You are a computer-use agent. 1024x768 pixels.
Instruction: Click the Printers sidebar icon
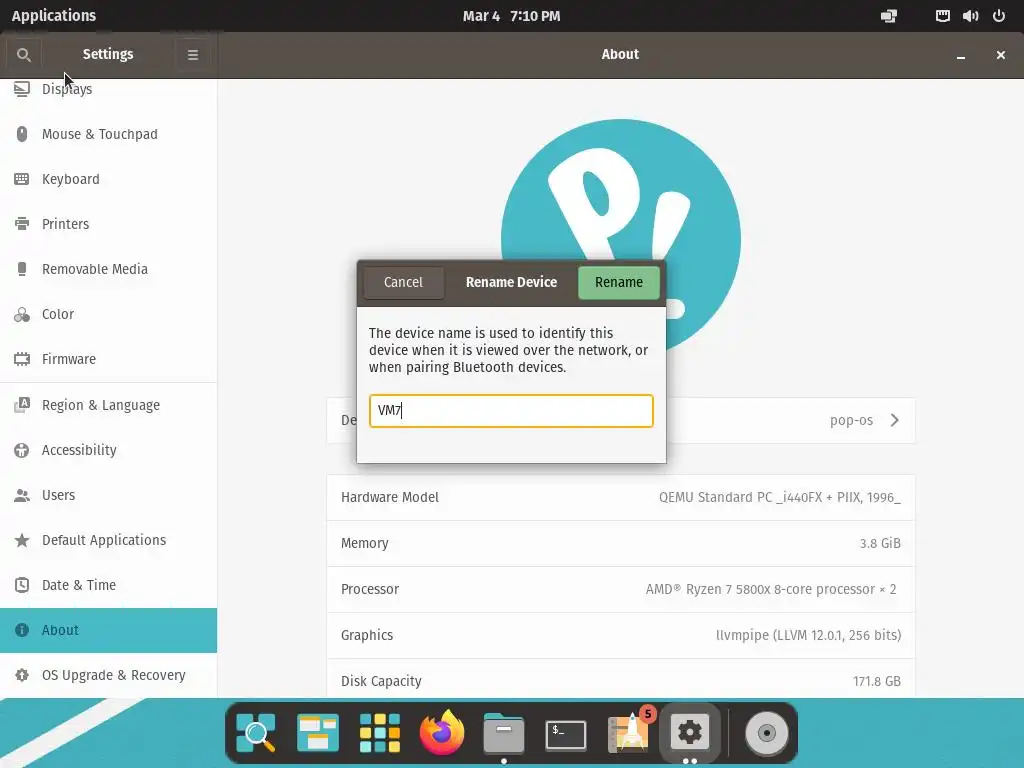click(x=22, y=224)
